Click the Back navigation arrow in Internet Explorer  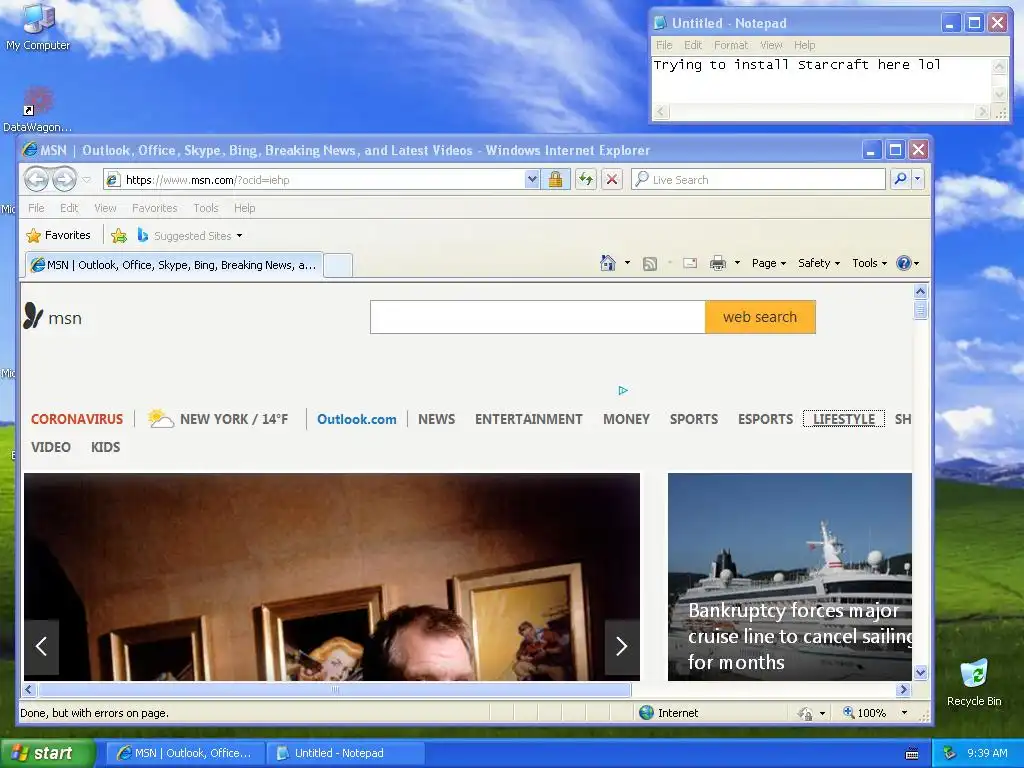pos(37,179)
